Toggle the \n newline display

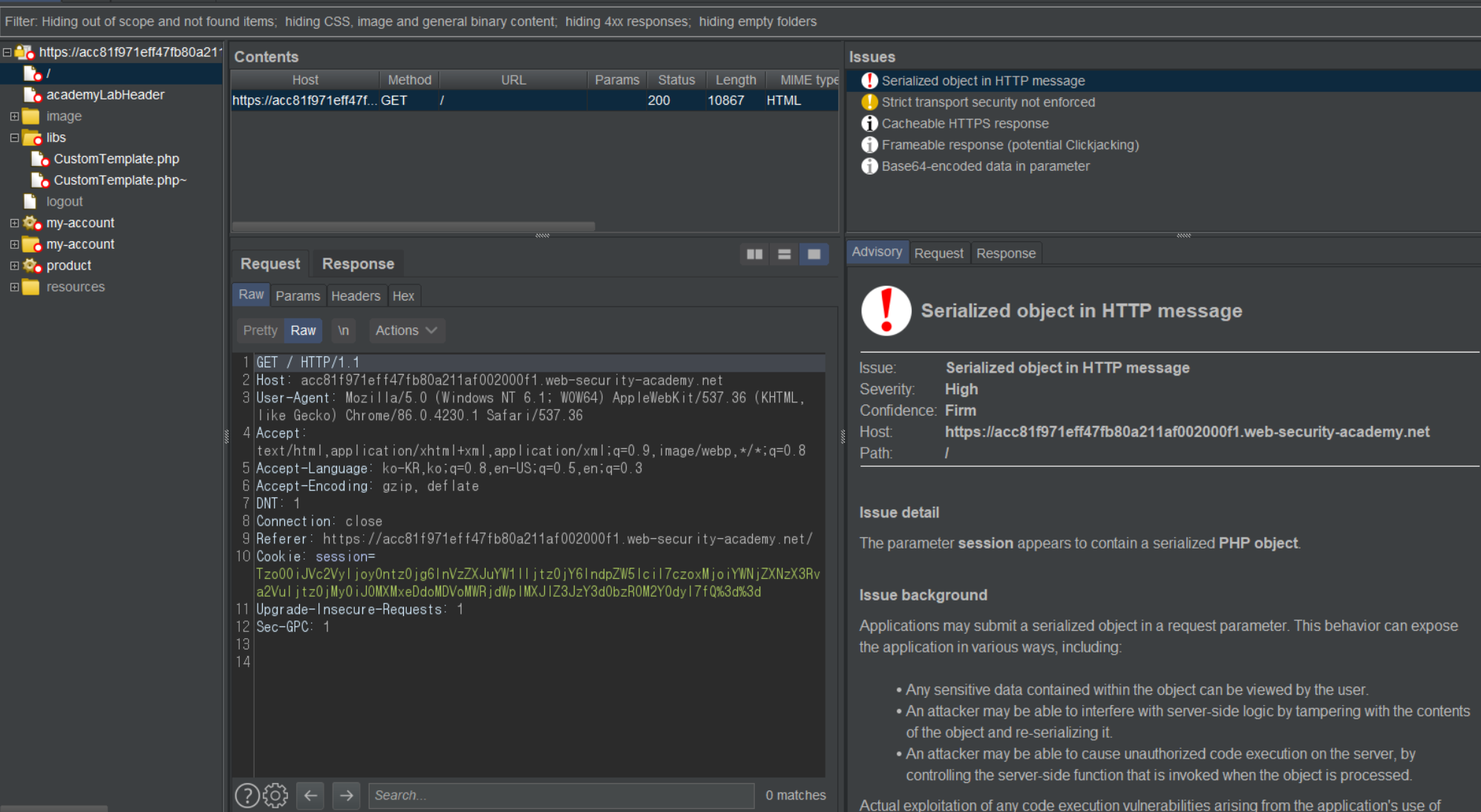pos(343,330)
